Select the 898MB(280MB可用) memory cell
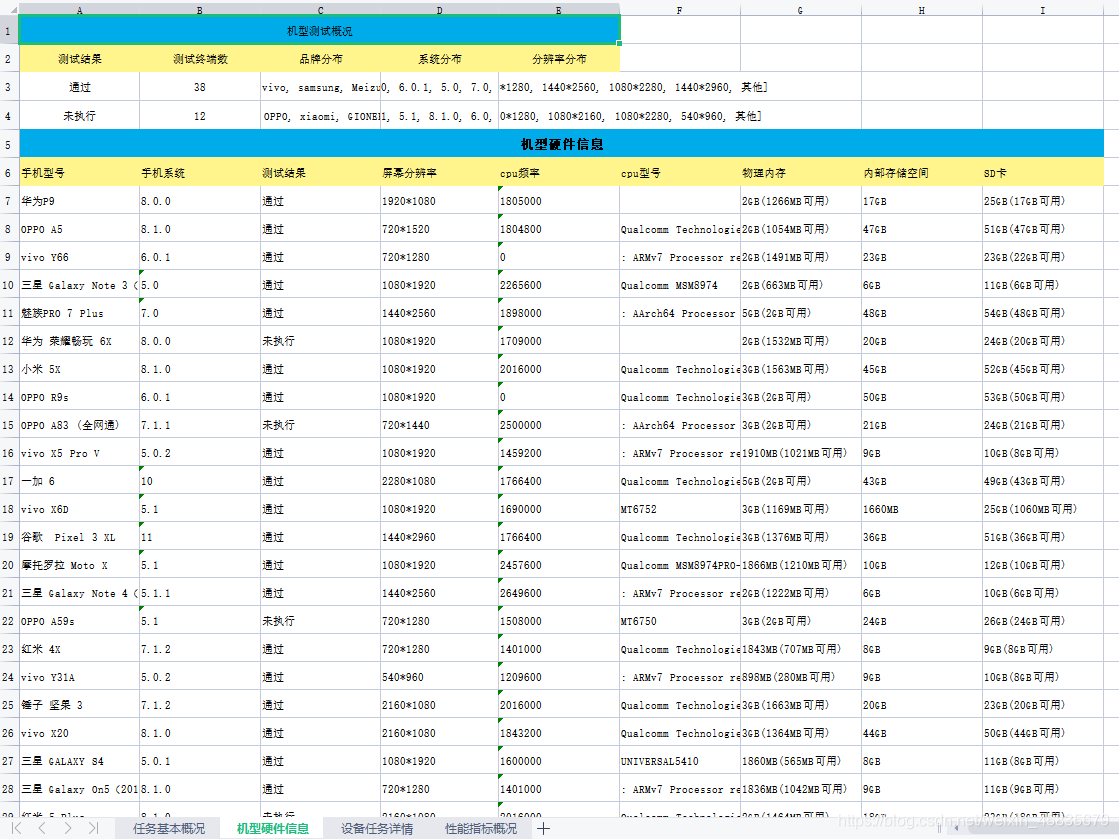Image resolution: width=1119 pixels, height=839 pixels. coord(801,677)
